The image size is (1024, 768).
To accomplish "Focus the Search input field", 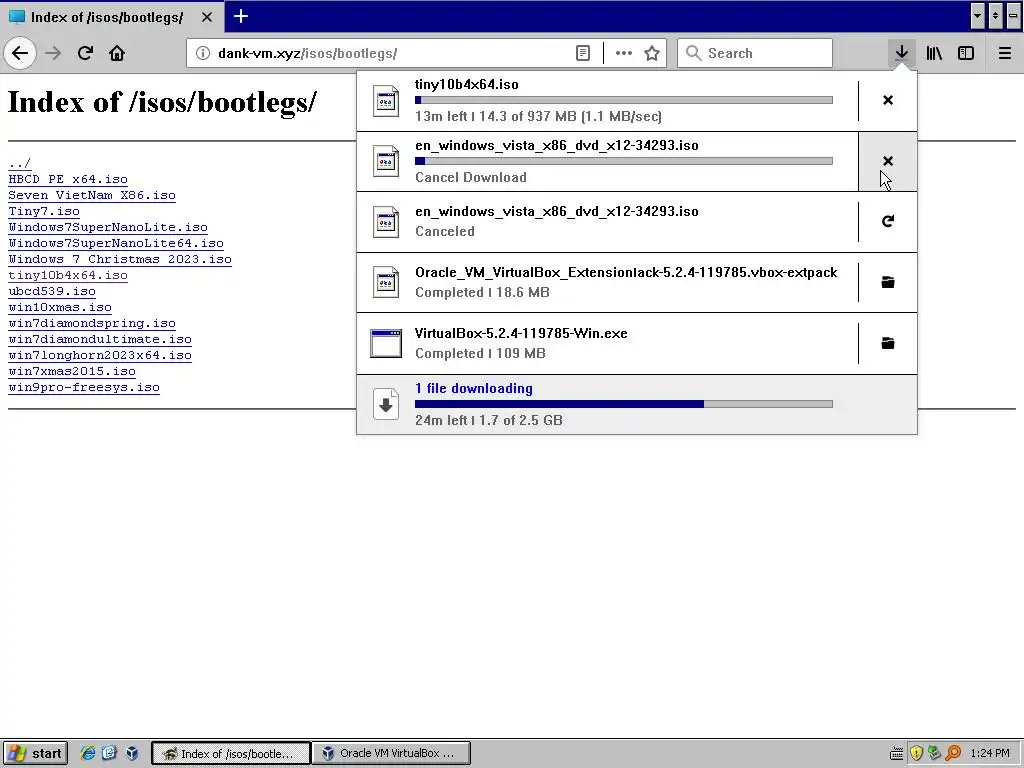I will (755, 53).
